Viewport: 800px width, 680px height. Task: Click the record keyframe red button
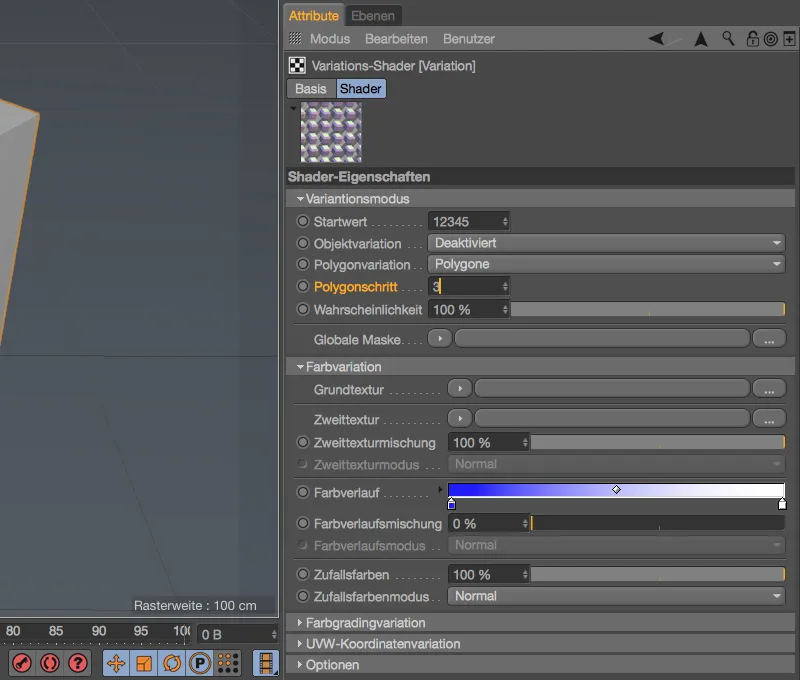tap(22, 663)
